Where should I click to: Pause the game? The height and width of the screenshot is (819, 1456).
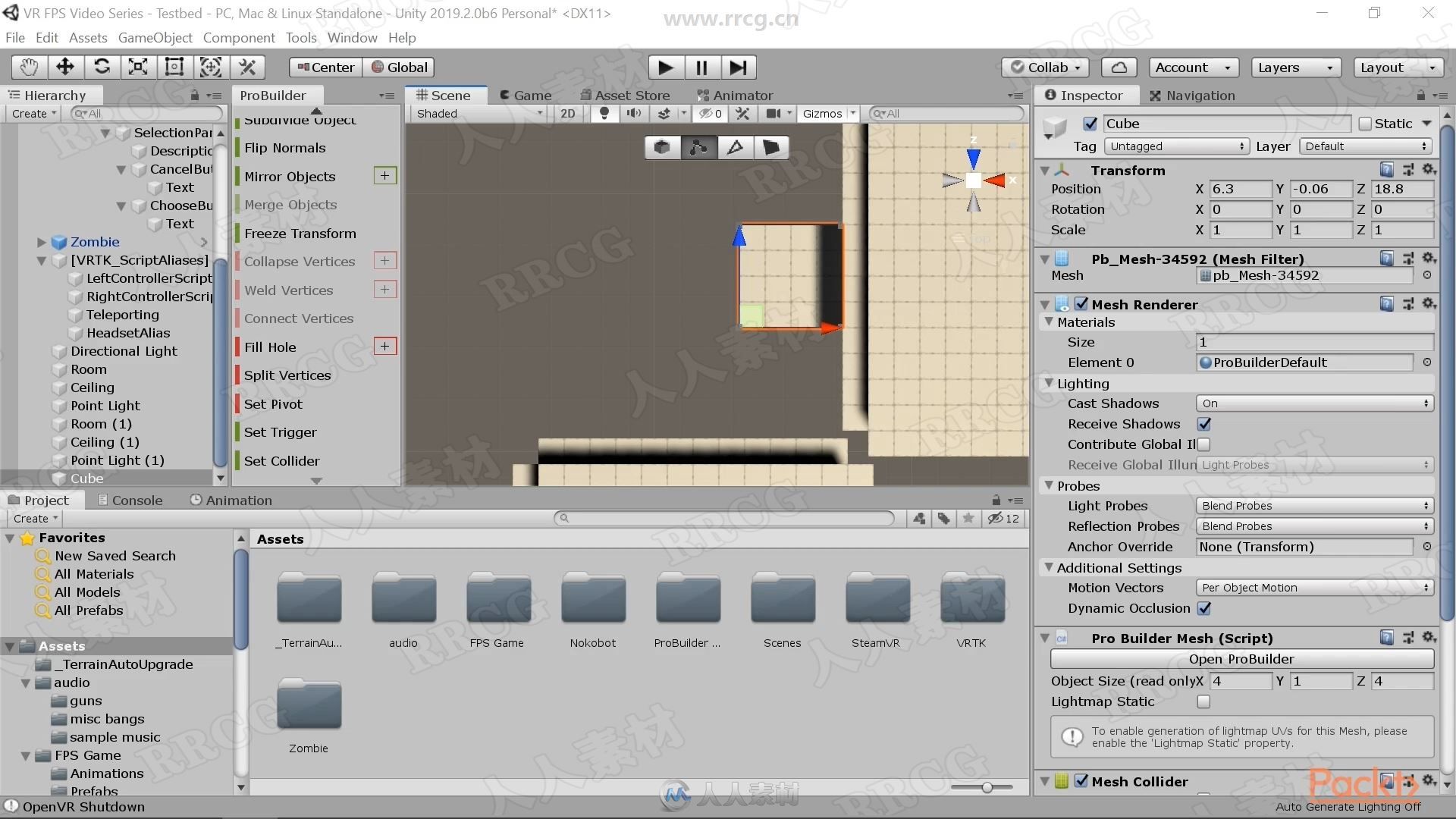click(702, 67)
